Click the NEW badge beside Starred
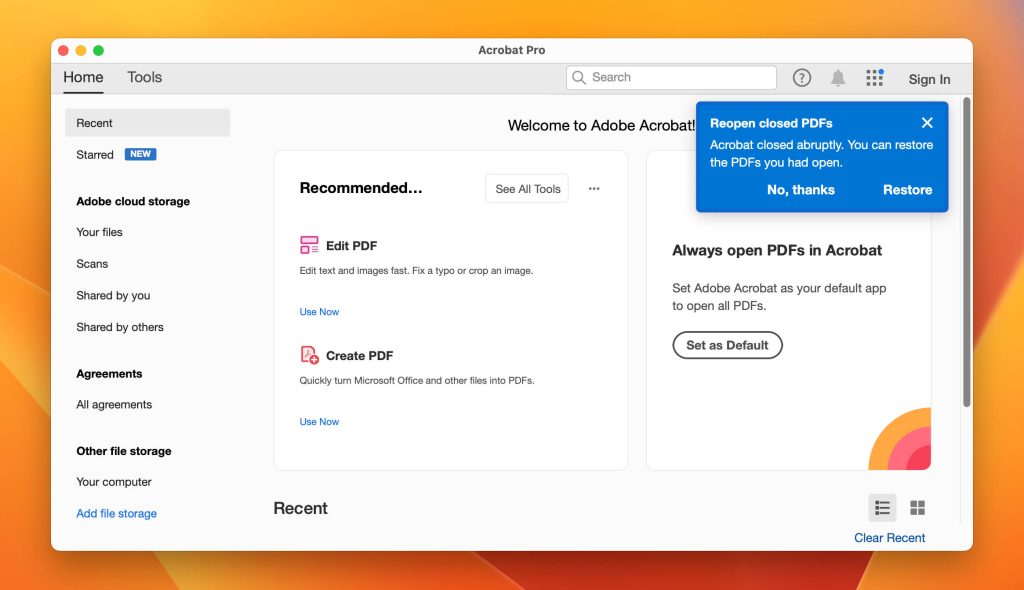Screen dimensions: 1024x590 point(140,154)
